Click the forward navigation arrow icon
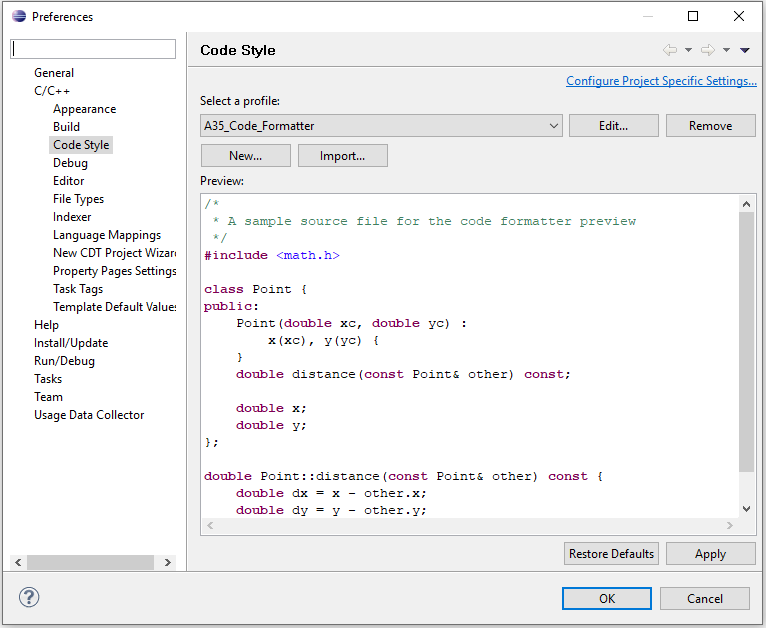 pyautogui.click(x=708, y=50)
